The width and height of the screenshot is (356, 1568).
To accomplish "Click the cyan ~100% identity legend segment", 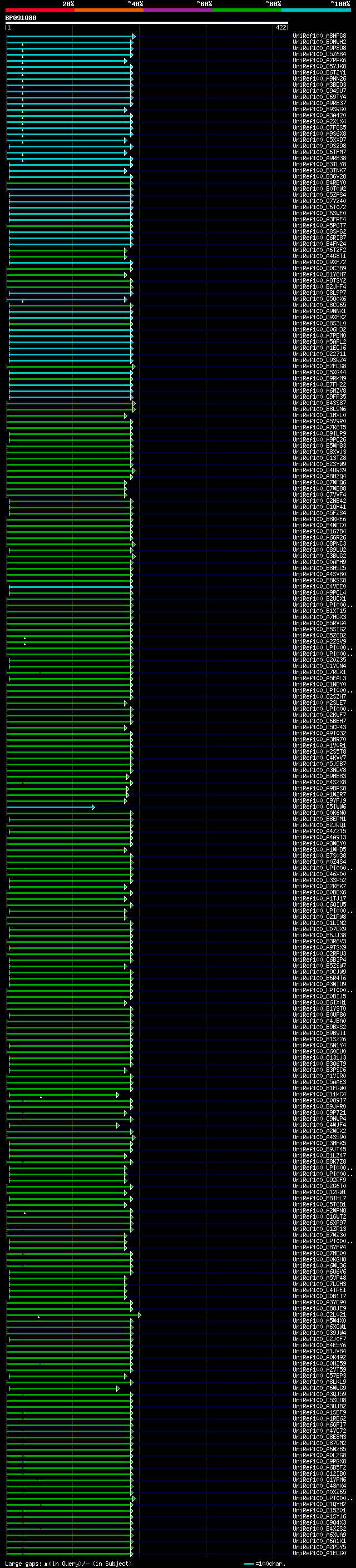I will 316,10.
